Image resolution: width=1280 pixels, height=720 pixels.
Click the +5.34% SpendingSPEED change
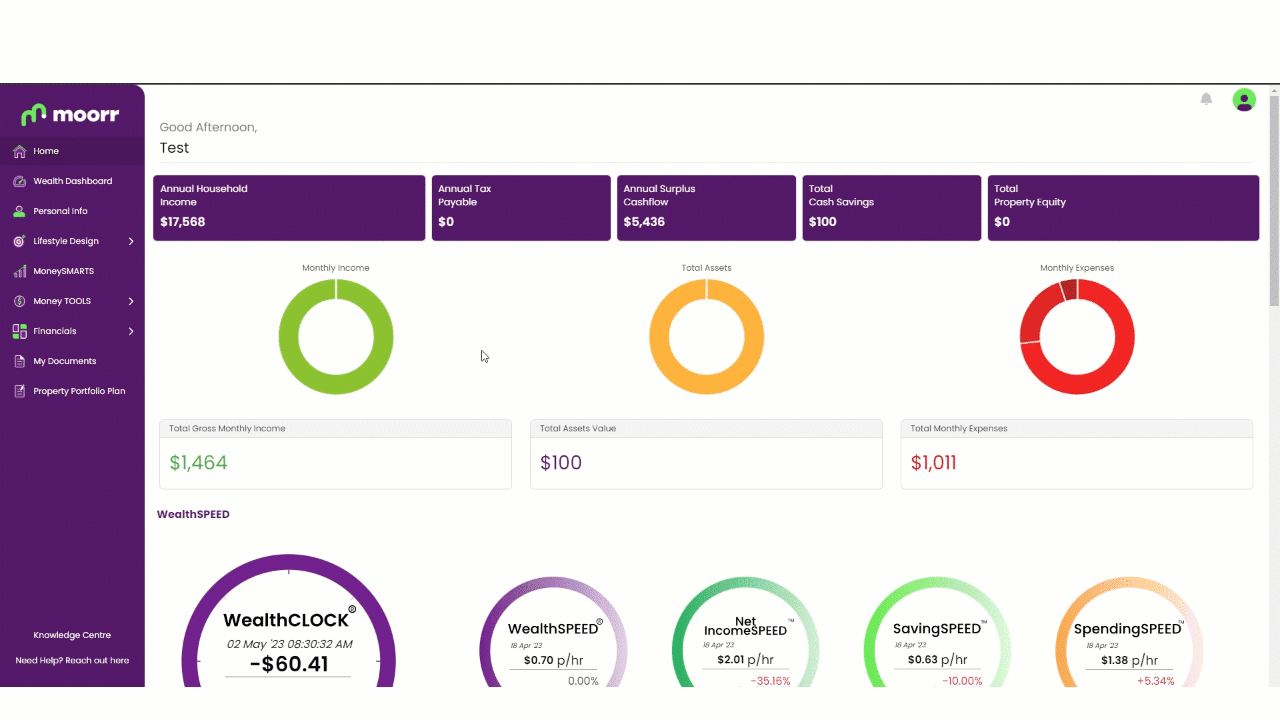tap(1156, 681)
